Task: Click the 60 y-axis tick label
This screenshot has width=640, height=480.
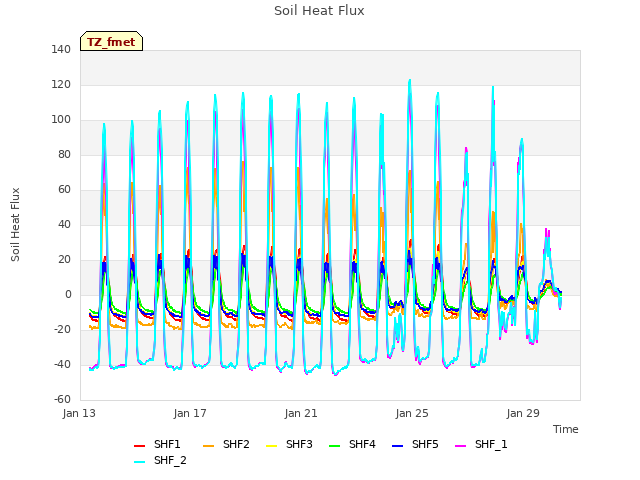Action: pyautogui.click(x=64, y=190)
